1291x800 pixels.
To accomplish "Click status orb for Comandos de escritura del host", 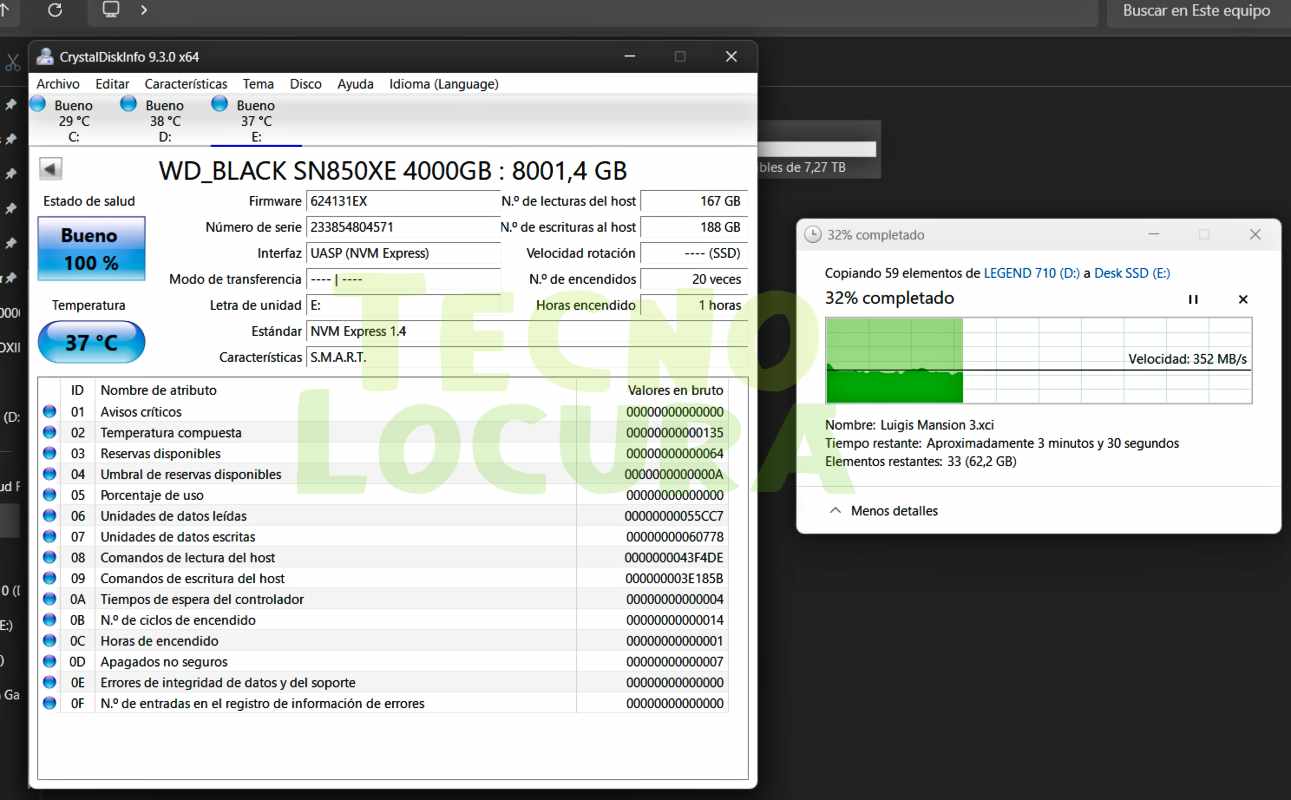I will click(x=49, y=579).
